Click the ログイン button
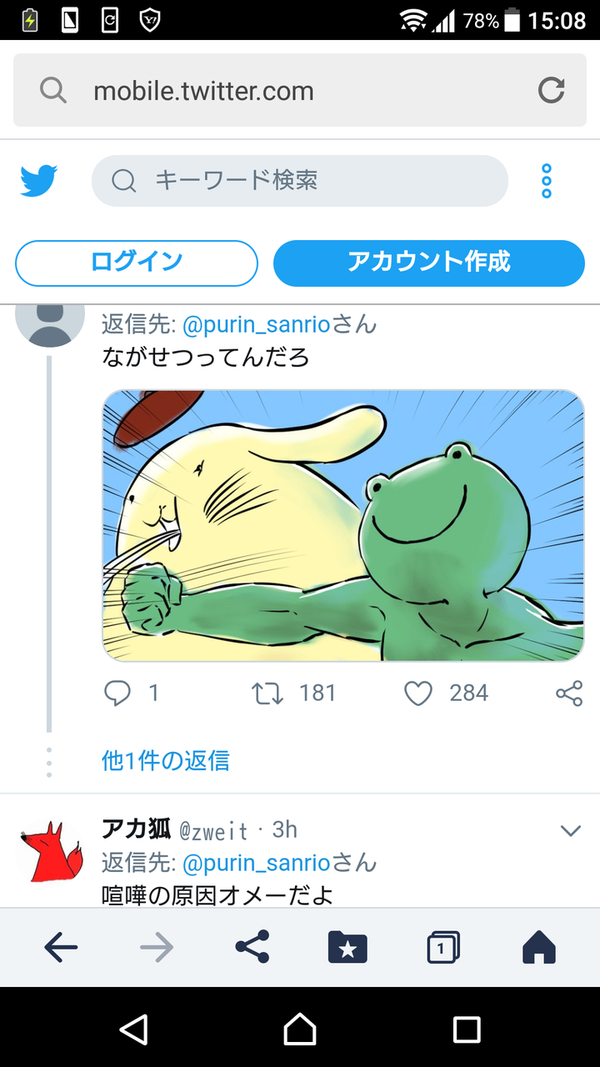600x1067 pixels. pyautogui.click(x=137, y=263)
